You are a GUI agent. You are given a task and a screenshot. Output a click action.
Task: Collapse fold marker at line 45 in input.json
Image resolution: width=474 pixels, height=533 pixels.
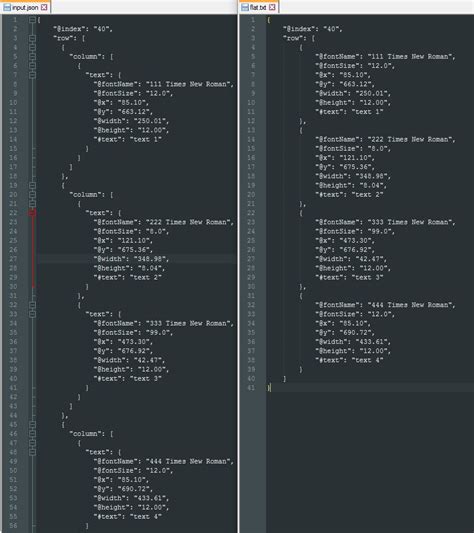[32, 425]
